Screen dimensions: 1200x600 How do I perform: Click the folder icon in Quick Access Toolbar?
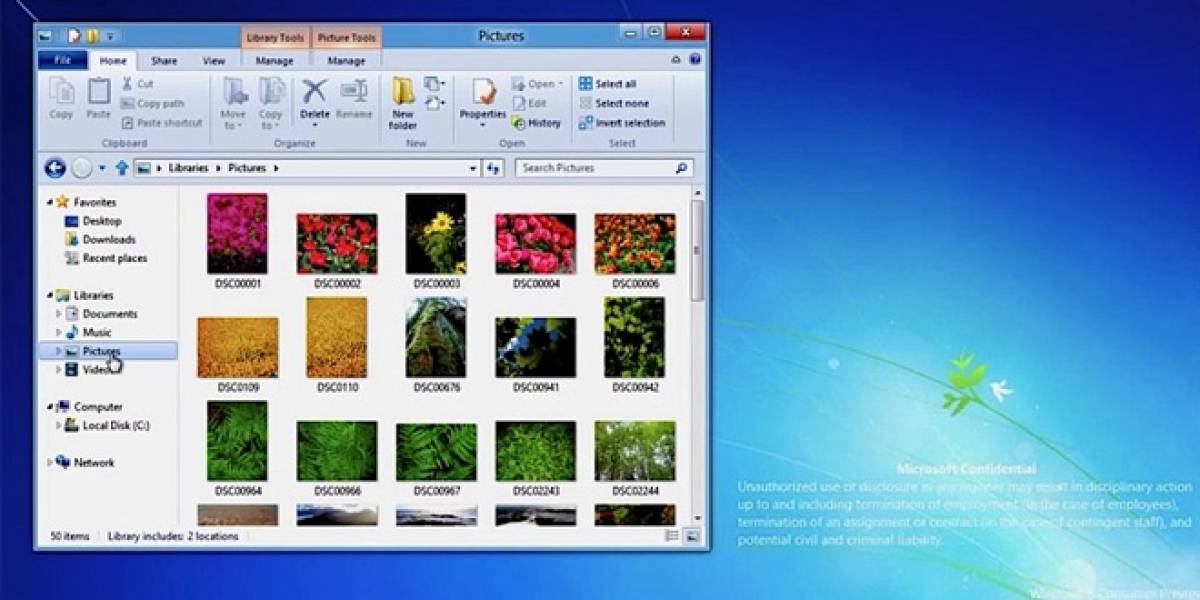pyautogui.click(x=91, y=36)
